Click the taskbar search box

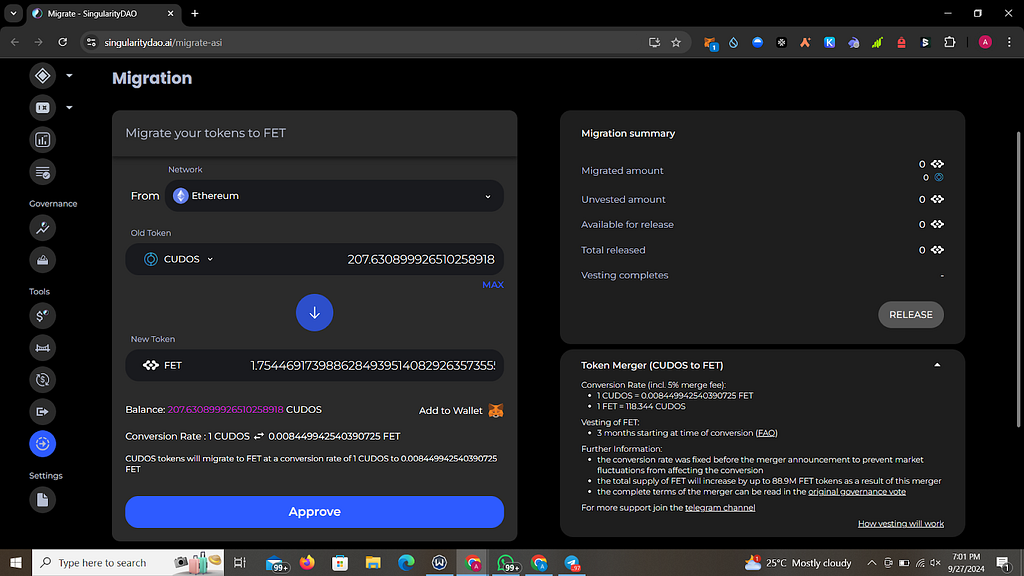(x=128, y=562)
